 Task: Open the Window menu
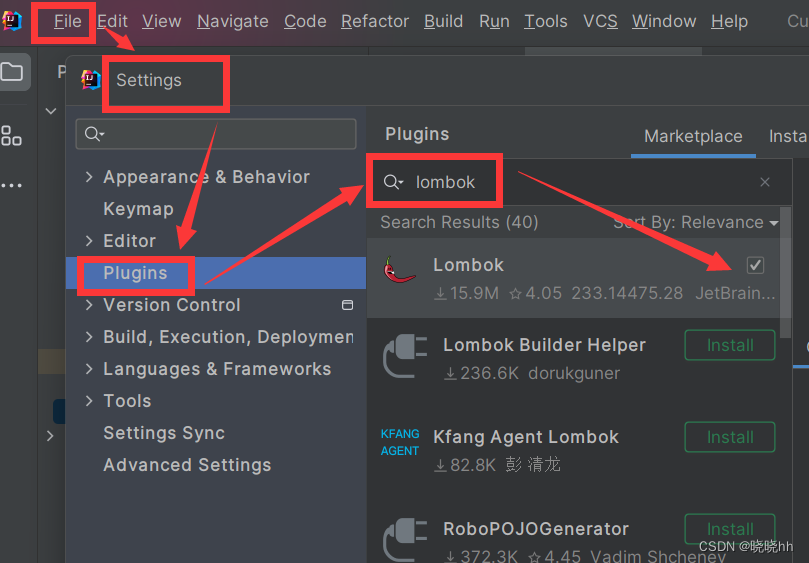[664, 21]
